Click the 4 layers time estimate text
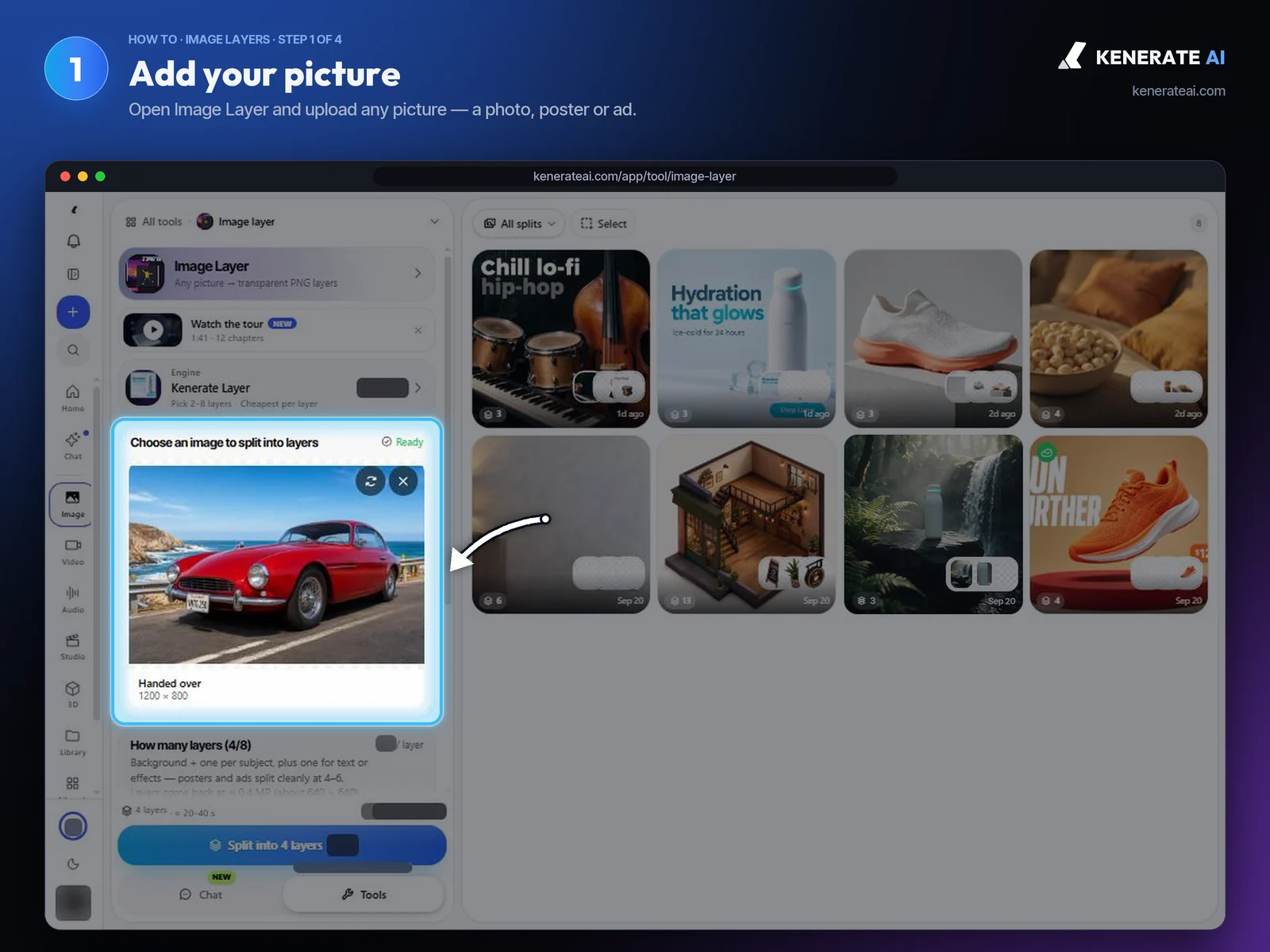1270x952 pixels. pos(168,811)
